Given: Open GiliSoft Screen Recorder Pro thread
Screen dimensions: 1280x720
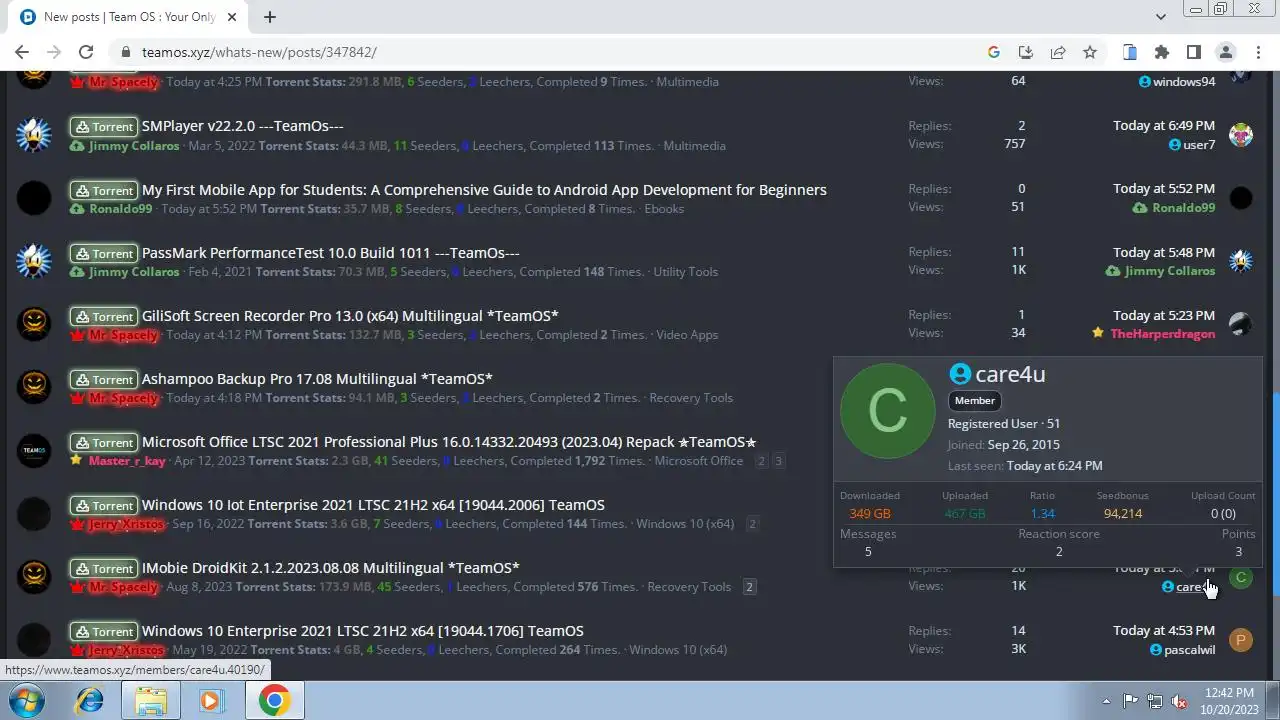Looking at the screenshot, I should 350,315.
